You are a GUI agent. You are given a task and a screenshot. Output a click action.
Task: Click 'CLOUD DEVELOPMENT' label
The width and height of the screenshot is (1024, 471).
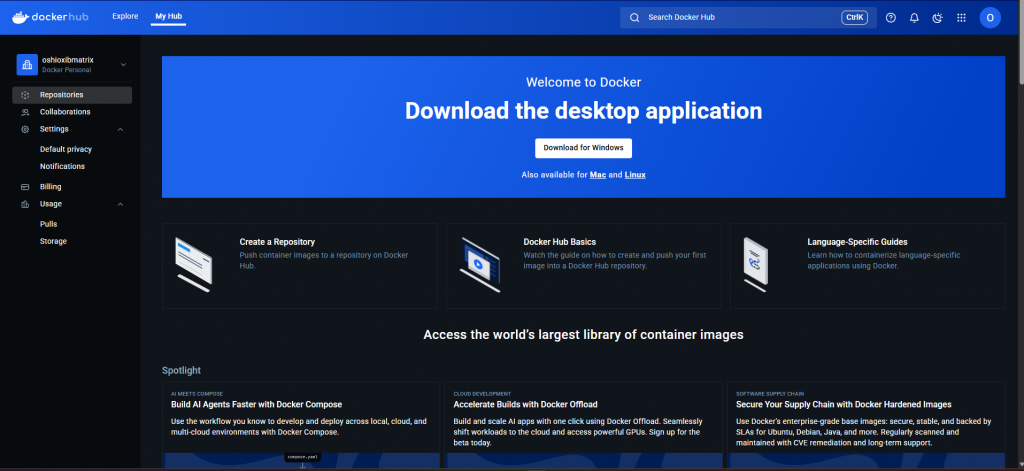click(482, 394)
